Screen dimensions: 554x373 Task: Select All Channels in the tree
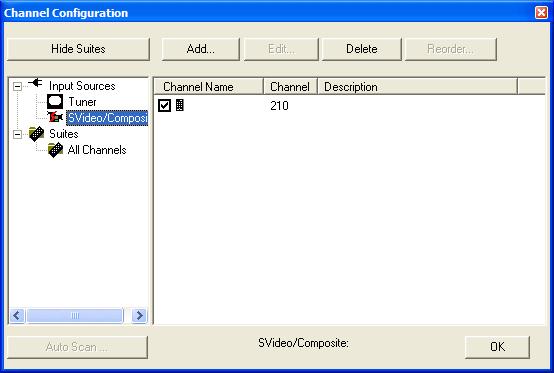tap(97, 150)
